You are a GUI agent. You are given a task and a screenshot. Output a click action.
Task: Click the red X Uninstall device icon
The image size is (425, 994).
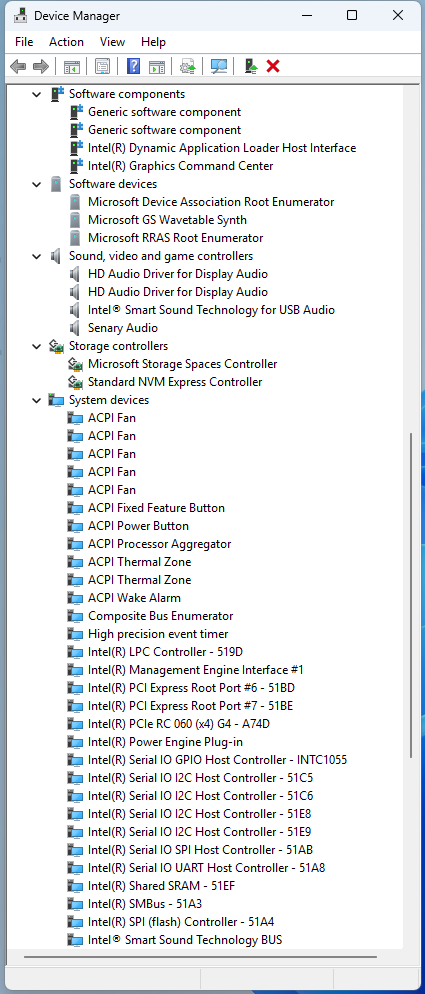click(x=273, y=66)
